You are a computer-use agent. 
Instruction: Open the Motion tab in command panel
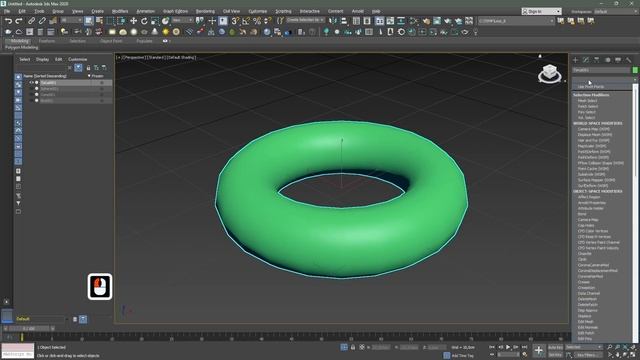607,60
